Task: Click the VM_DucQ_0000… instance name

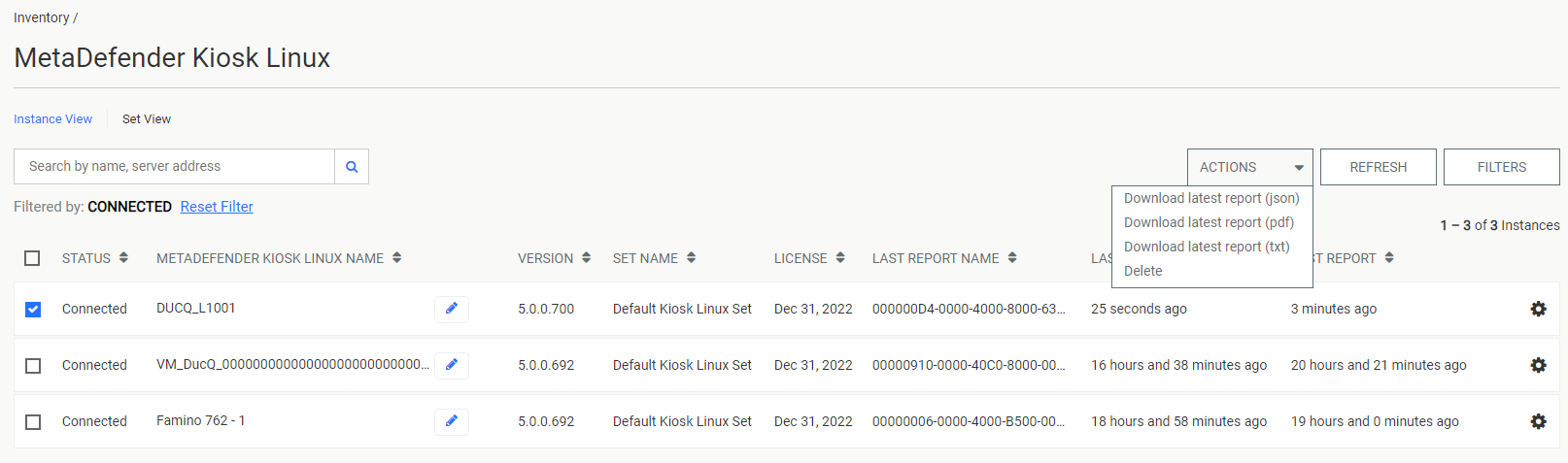Action: tap(292, 364)
